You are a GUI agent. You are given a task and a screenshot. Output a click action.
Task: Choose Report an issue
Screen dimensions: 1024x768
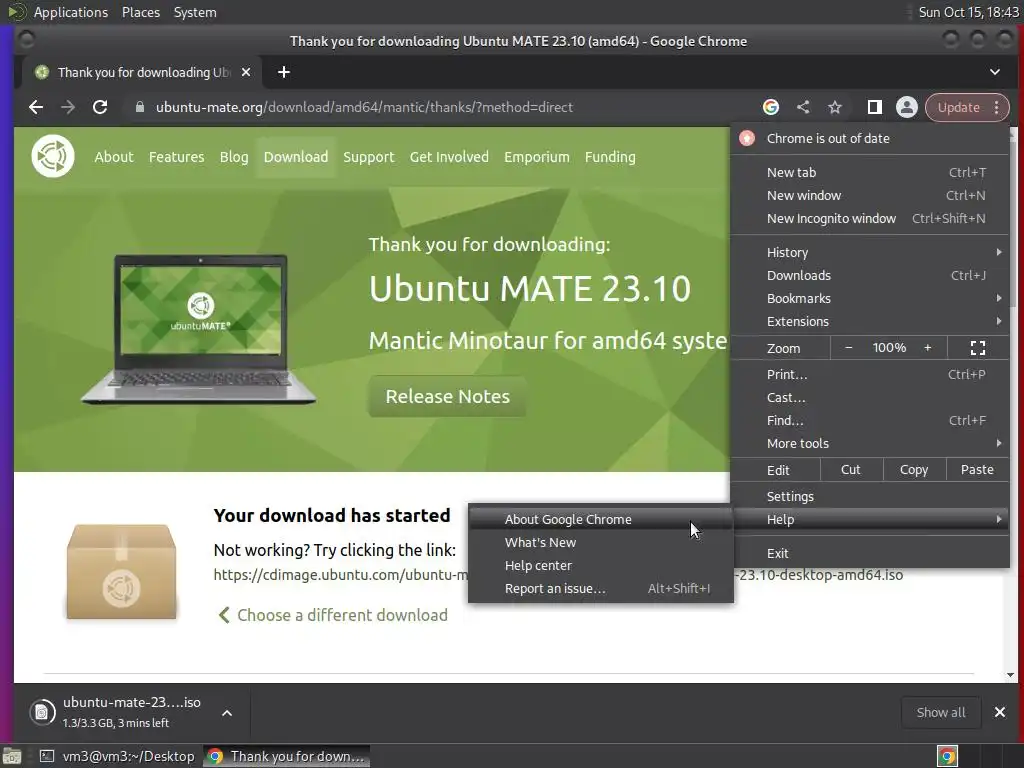click(x=601, y=588)
